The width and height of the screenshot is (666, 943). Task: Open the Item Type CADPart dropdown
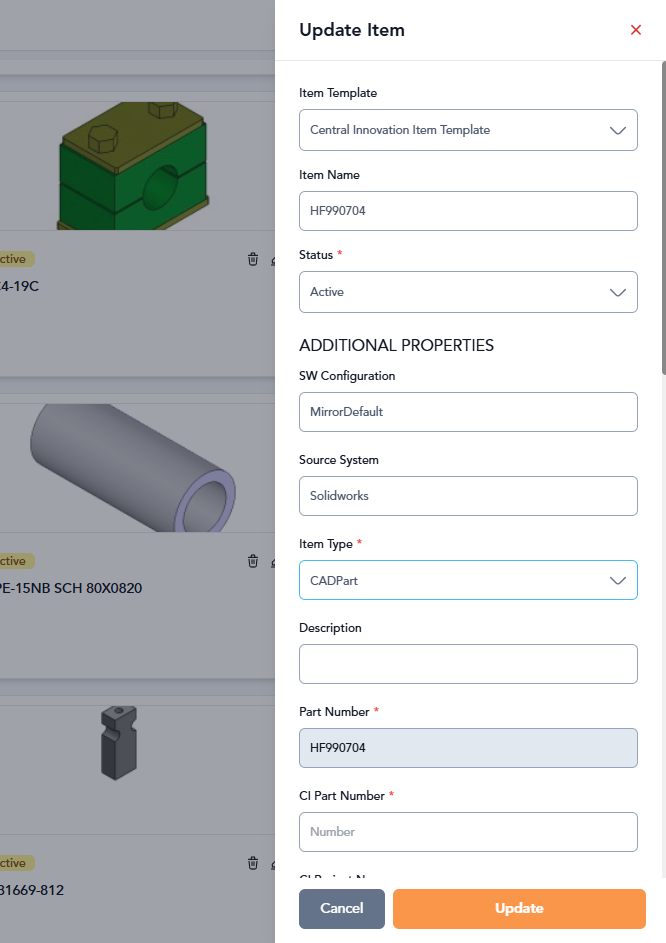468,580
